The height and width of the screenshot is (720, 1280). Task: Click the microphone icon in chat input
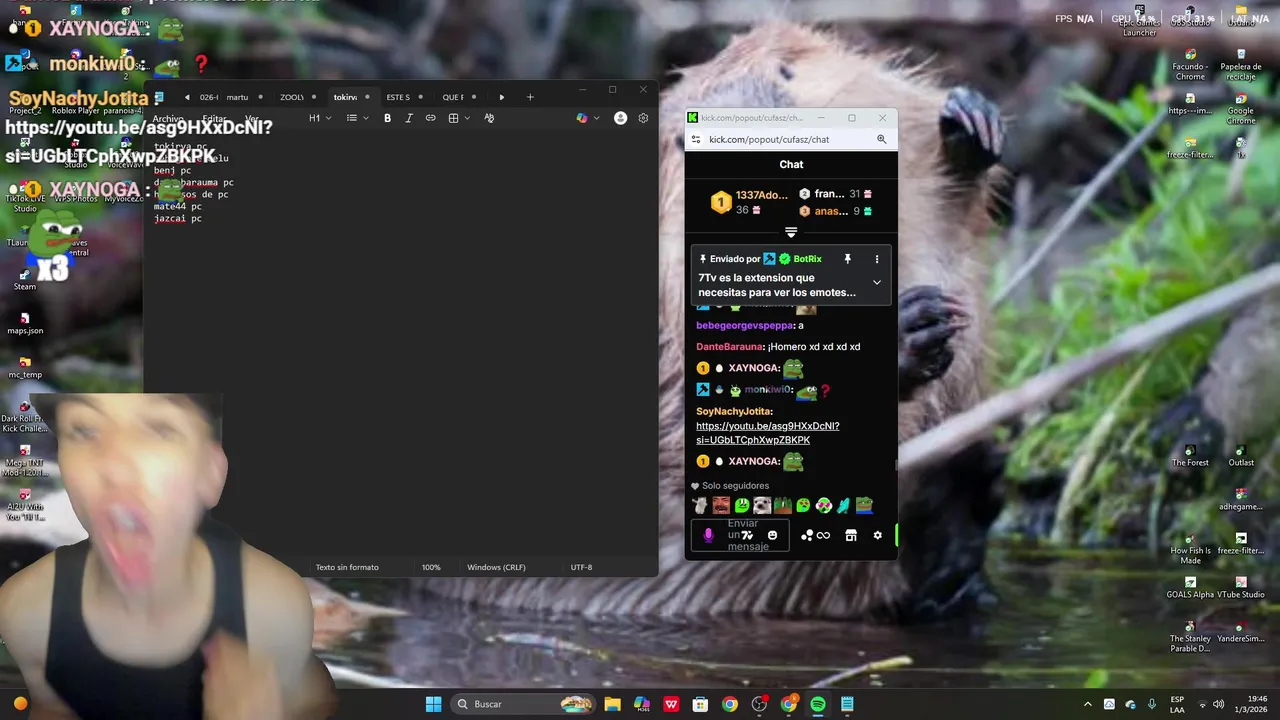(x=708, y=535)
